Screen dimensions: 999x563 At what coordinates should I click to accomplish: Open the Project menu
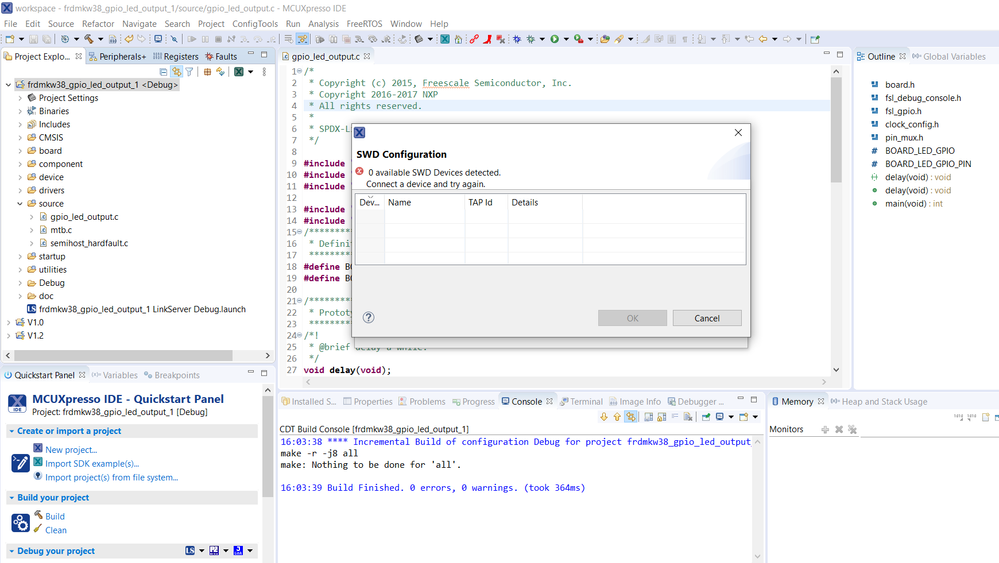(x=211, y=24)
